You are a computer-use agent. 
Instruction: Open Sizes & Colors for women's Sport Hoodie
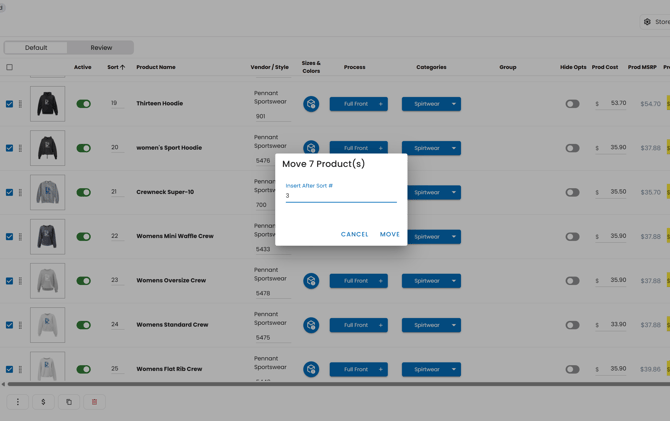pyautogui.click(x=311, y=147)
